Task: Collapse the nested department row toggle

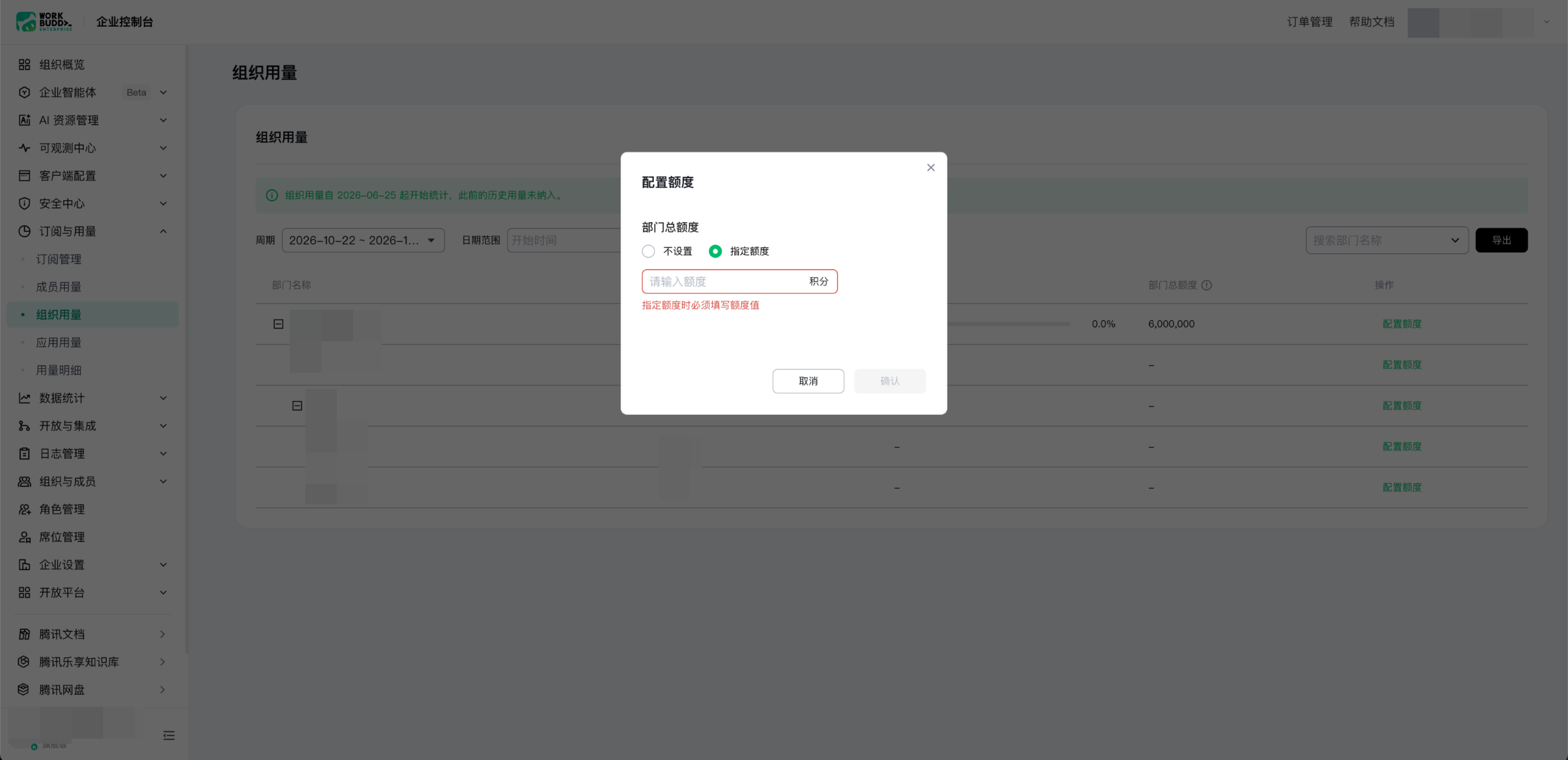Action: 297,406
